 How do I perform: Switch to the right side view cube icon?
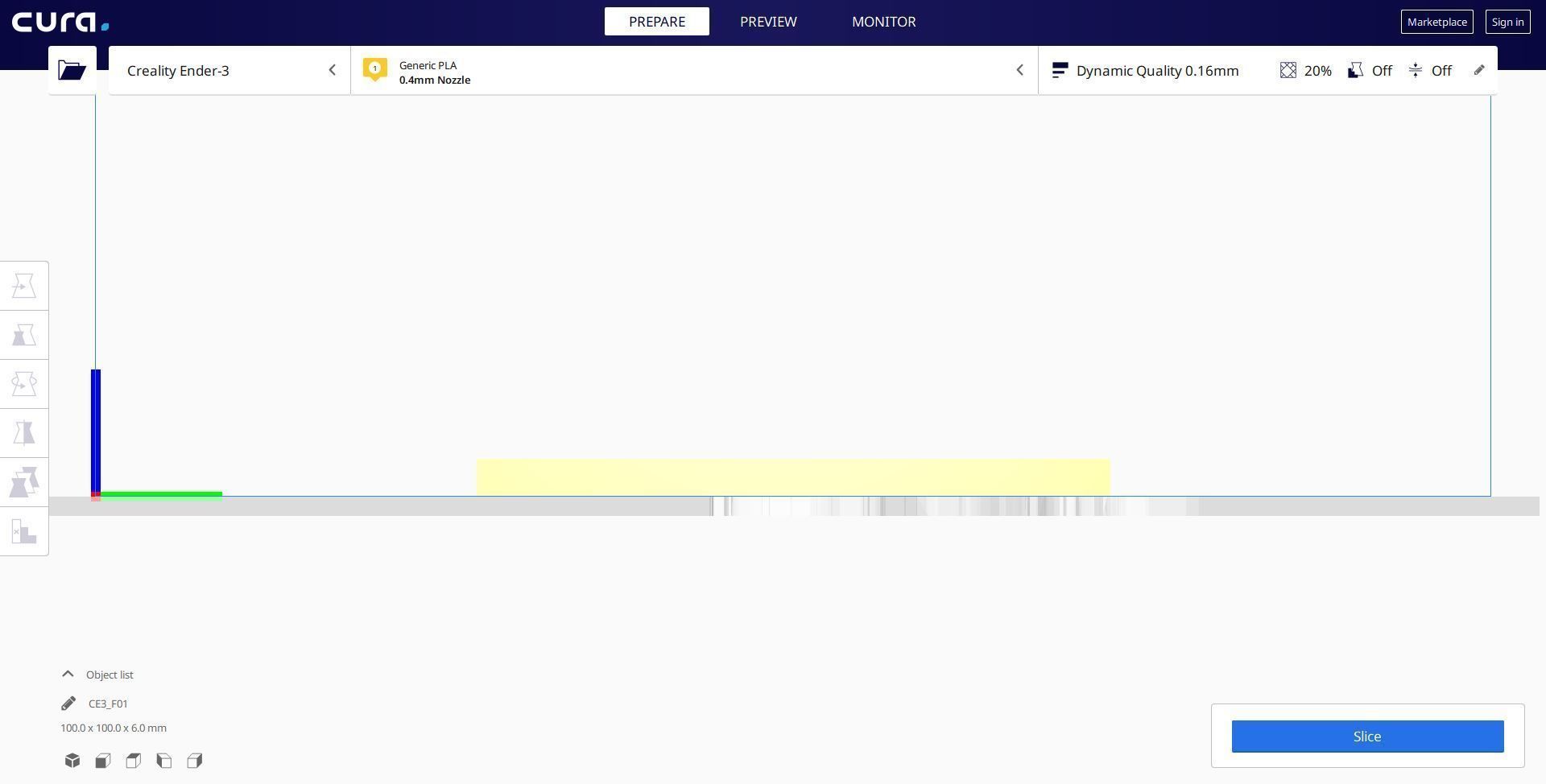[x=195, y=761]
